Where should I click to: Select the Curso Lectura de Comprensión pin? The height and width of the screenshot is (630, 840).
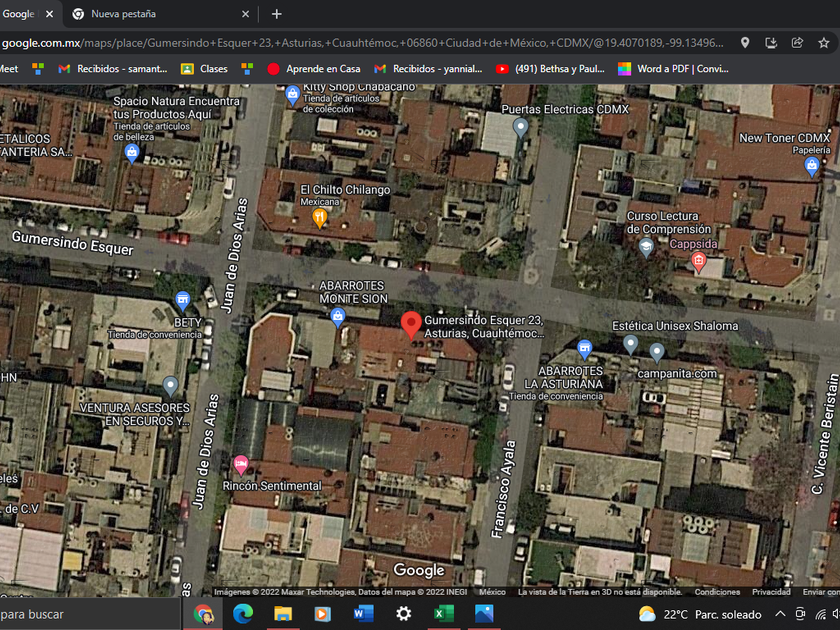646,247
